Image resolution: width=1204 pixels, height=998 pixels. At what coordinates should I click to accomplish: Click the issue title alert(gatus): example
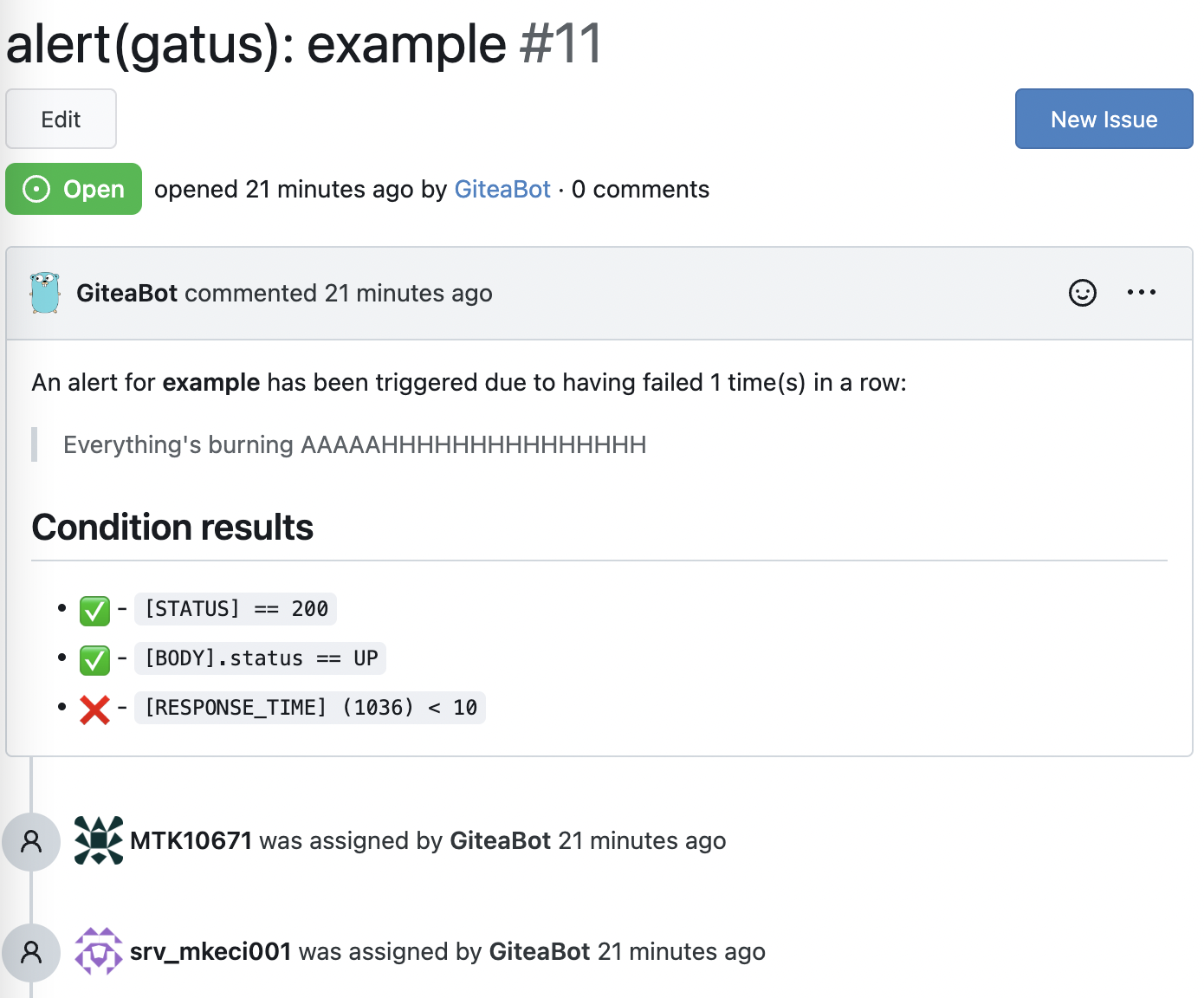point(256,43)
